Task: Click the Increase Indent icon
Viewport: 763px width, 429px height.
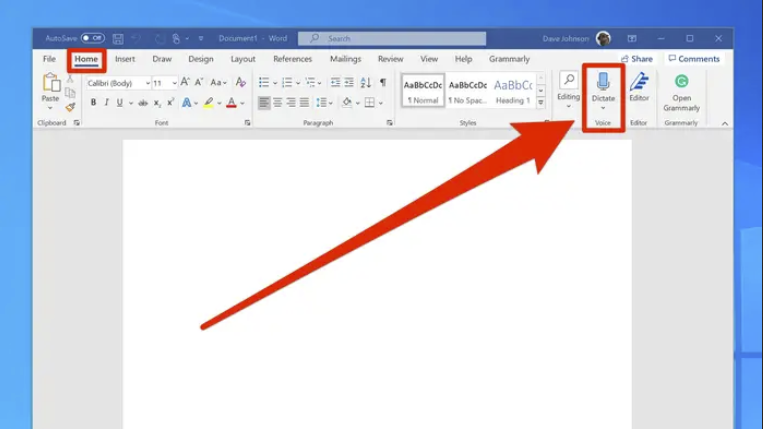Action: pyautogui.click(x=349, y=82)
